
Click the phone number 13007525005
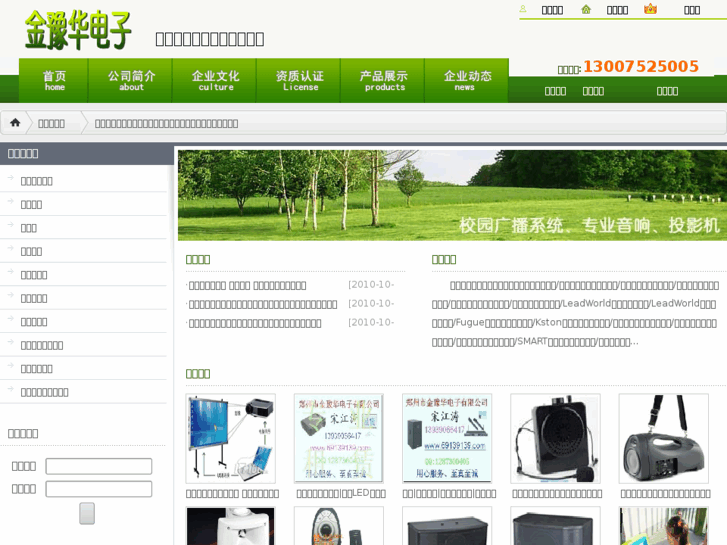click(x=641, y=66)
